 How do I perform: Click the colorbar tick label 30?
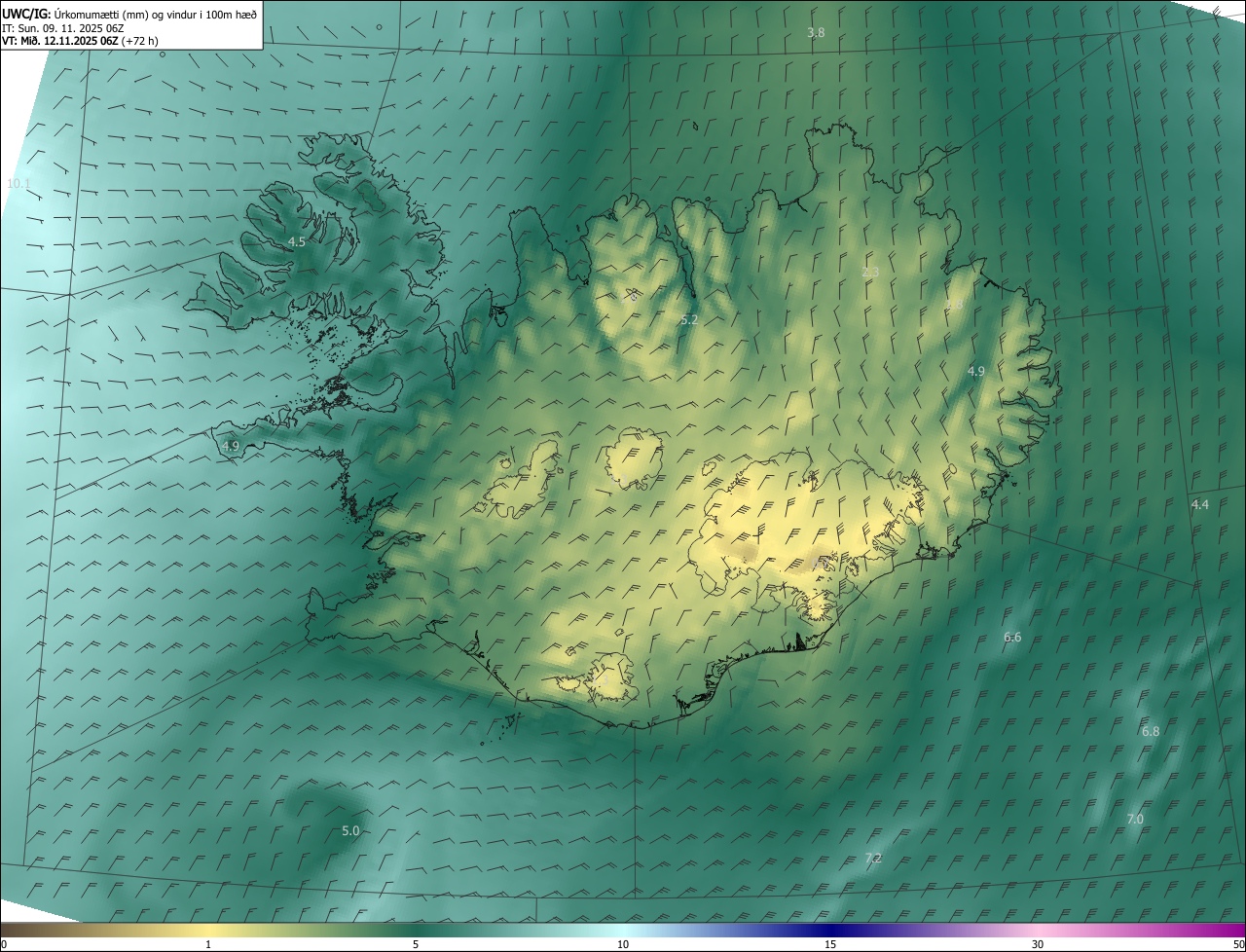click(1038, 944)
